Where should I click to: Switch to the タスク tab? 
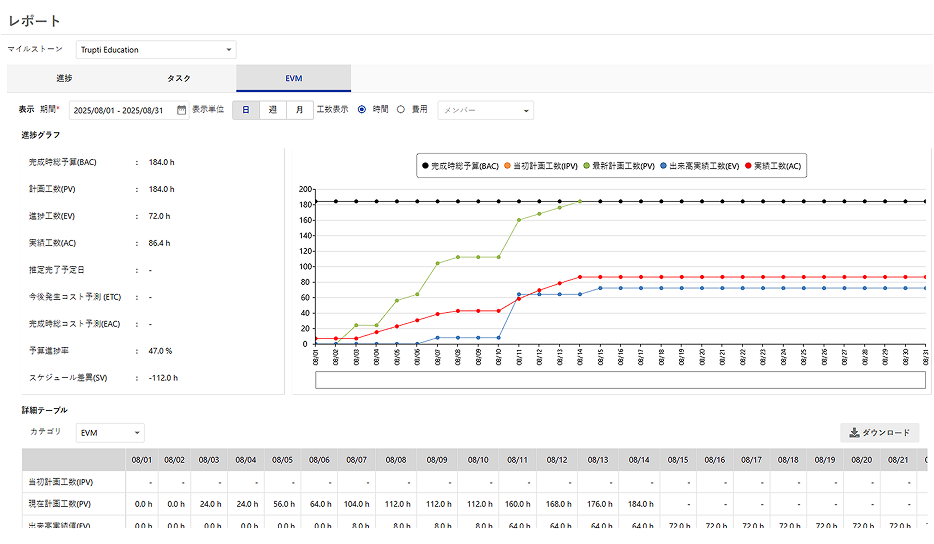(x=179, y=78)
